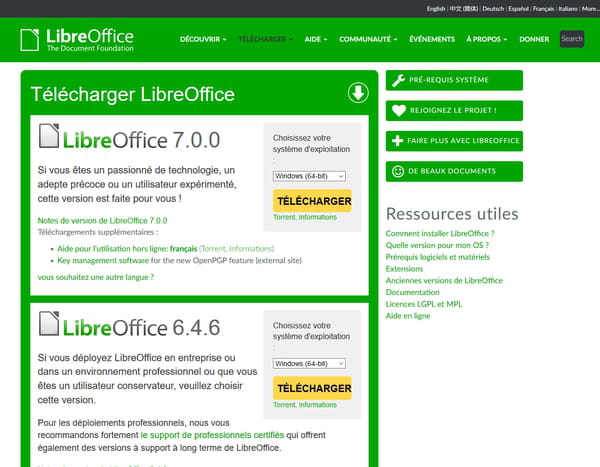The image size is (600, 467).
Task: Click the document icon next to LibreOffice 7.0.0
Action: tap(49, 136)
